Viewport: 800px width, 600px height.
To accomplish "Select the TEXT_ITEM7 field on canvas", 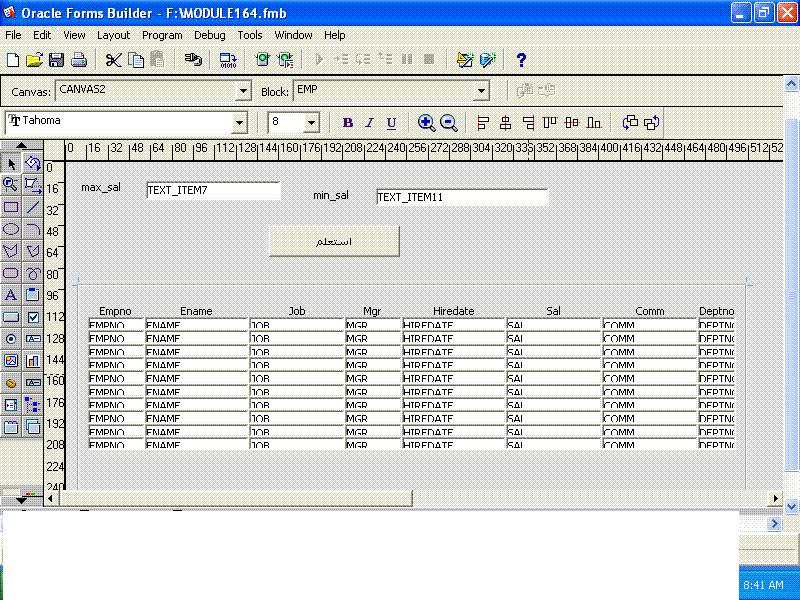I will (x=213, y=190).
